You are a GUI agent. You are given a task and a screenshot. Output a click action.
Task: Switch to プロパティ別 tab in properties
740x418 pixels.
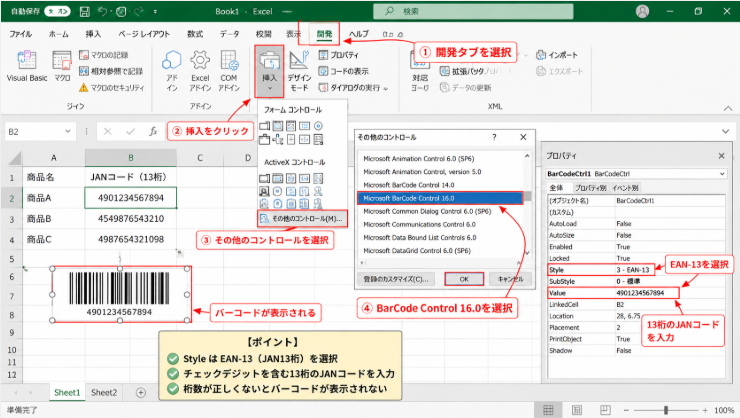pos(590,188)
